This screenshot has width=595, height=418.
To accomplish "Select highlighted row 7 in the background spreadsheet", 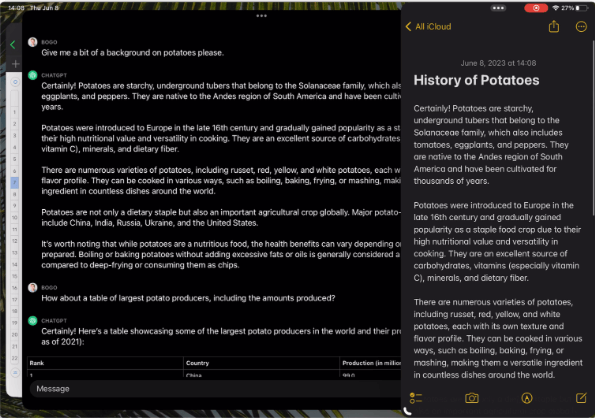I will tap(14, 182).
